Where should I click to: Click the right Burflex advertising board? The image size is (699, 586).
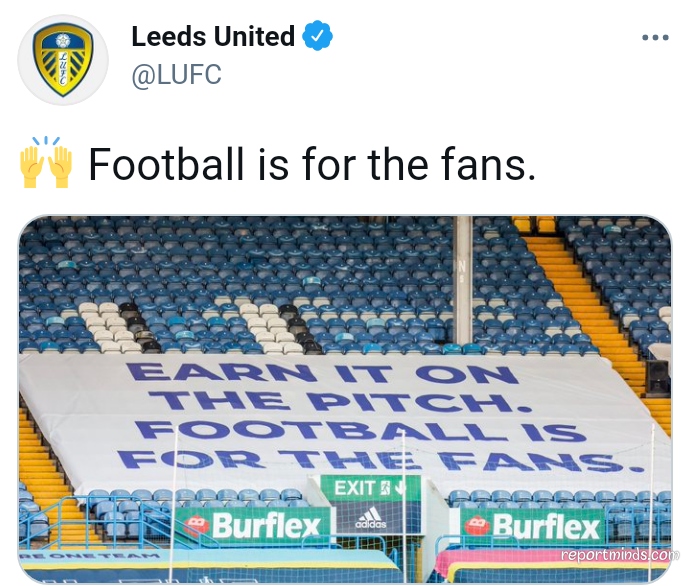coord(532,526)
